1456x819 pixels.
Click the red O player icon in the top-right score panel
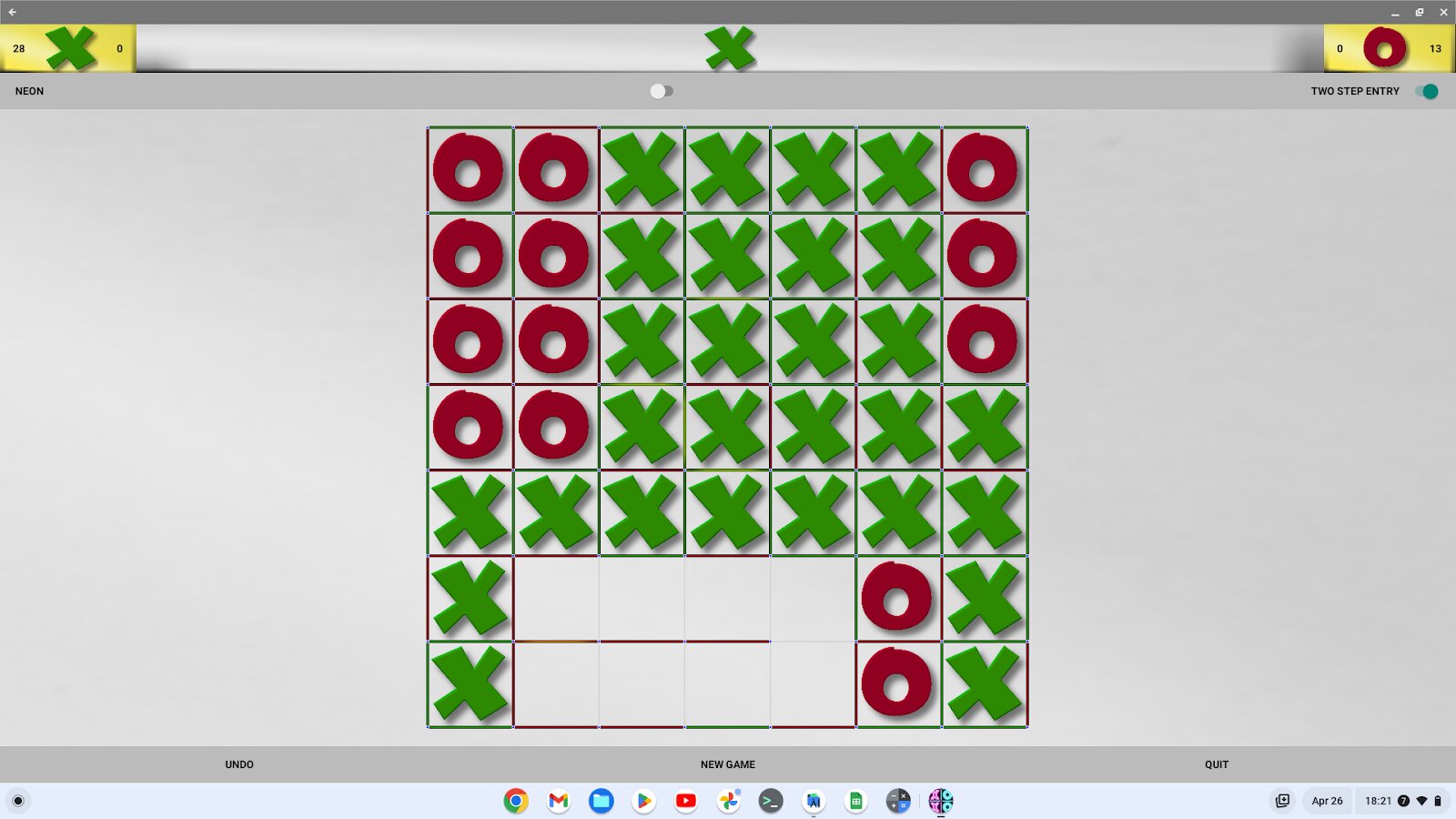point(1385,48)
